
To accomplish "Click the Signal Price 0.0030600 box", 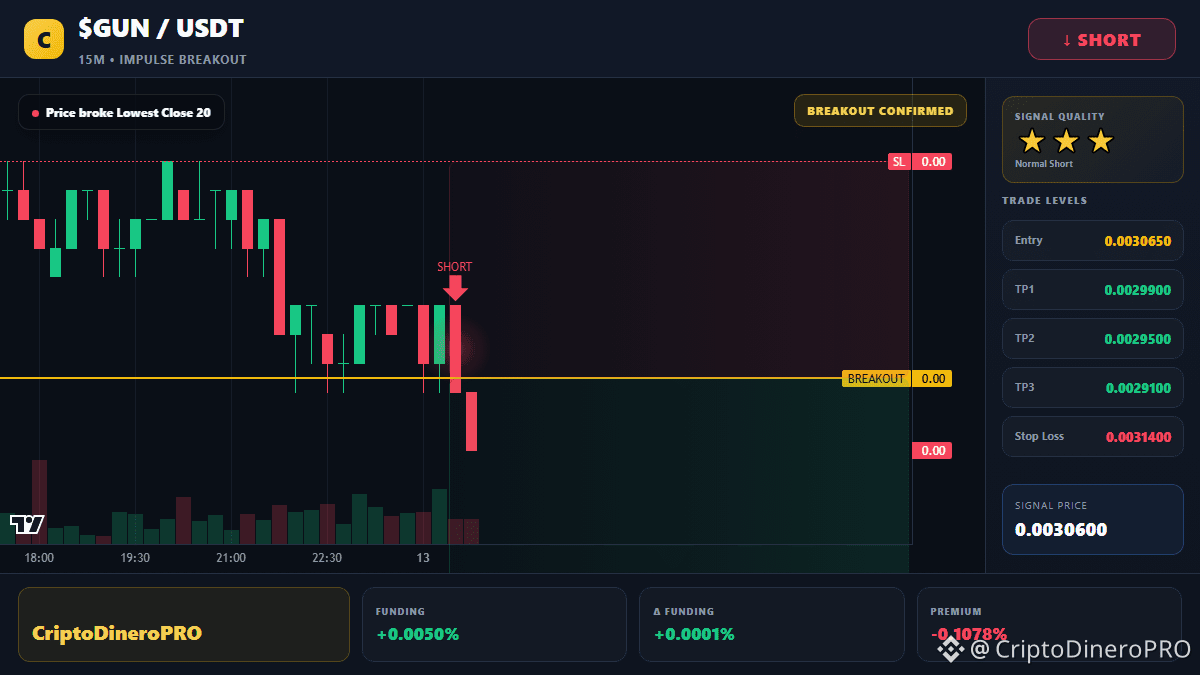I will coord(1093,519).
